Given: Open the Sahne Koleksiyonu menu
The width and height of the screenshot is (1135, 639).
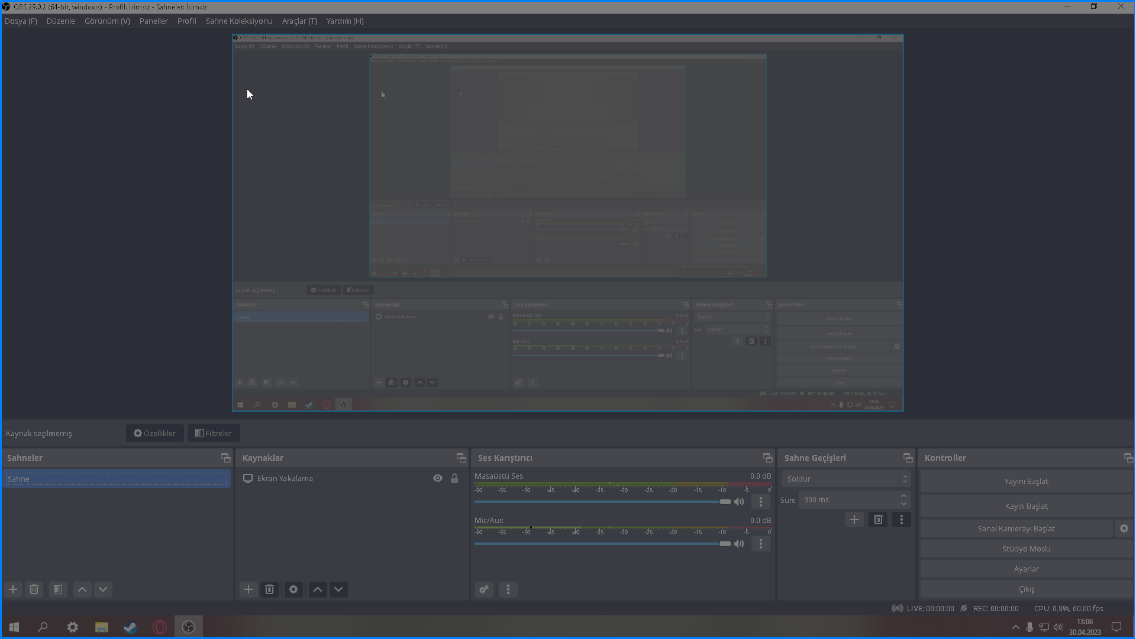Looking at the screenshot, I should (x=239, y=21).
